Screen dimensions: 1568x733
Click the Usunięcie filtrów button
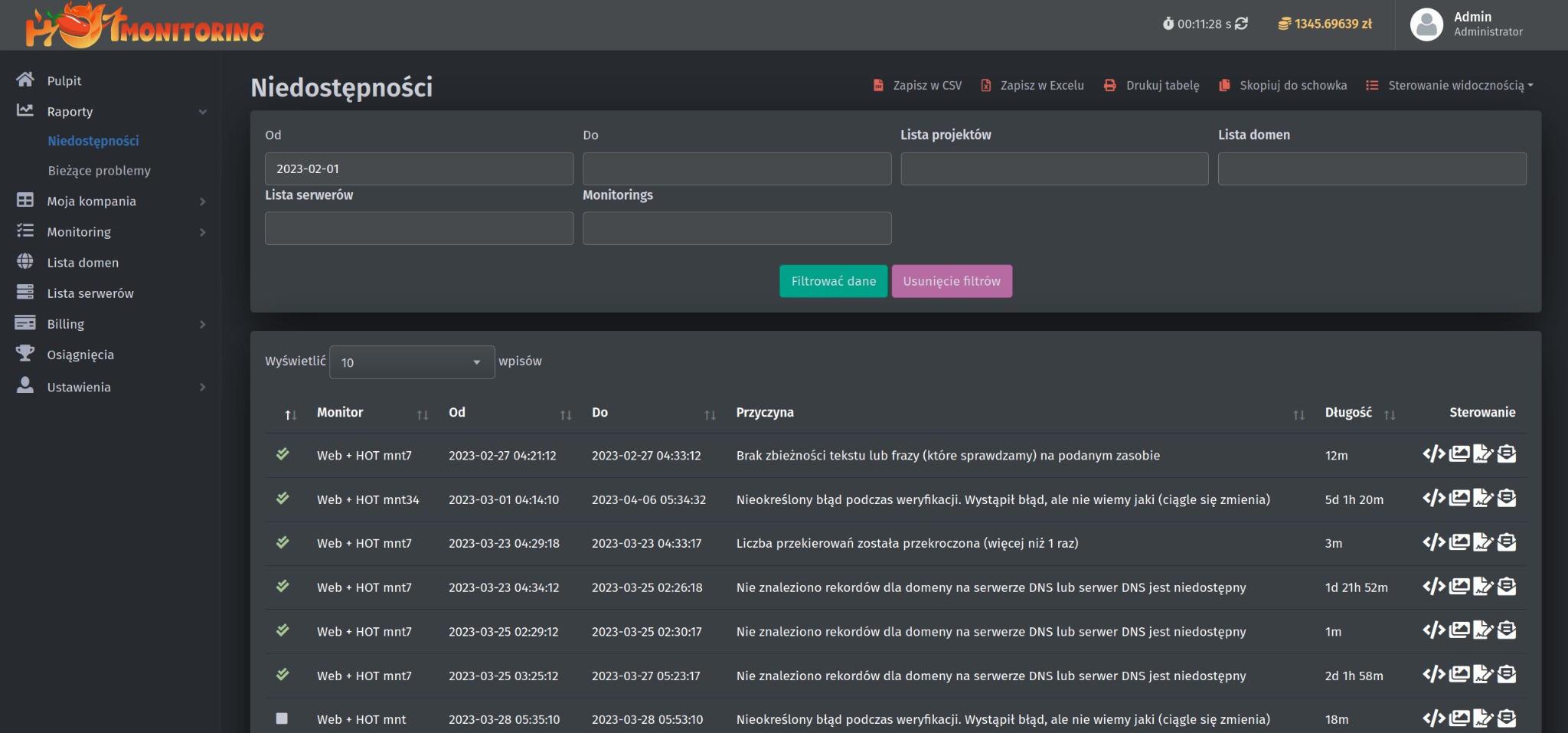952,281
